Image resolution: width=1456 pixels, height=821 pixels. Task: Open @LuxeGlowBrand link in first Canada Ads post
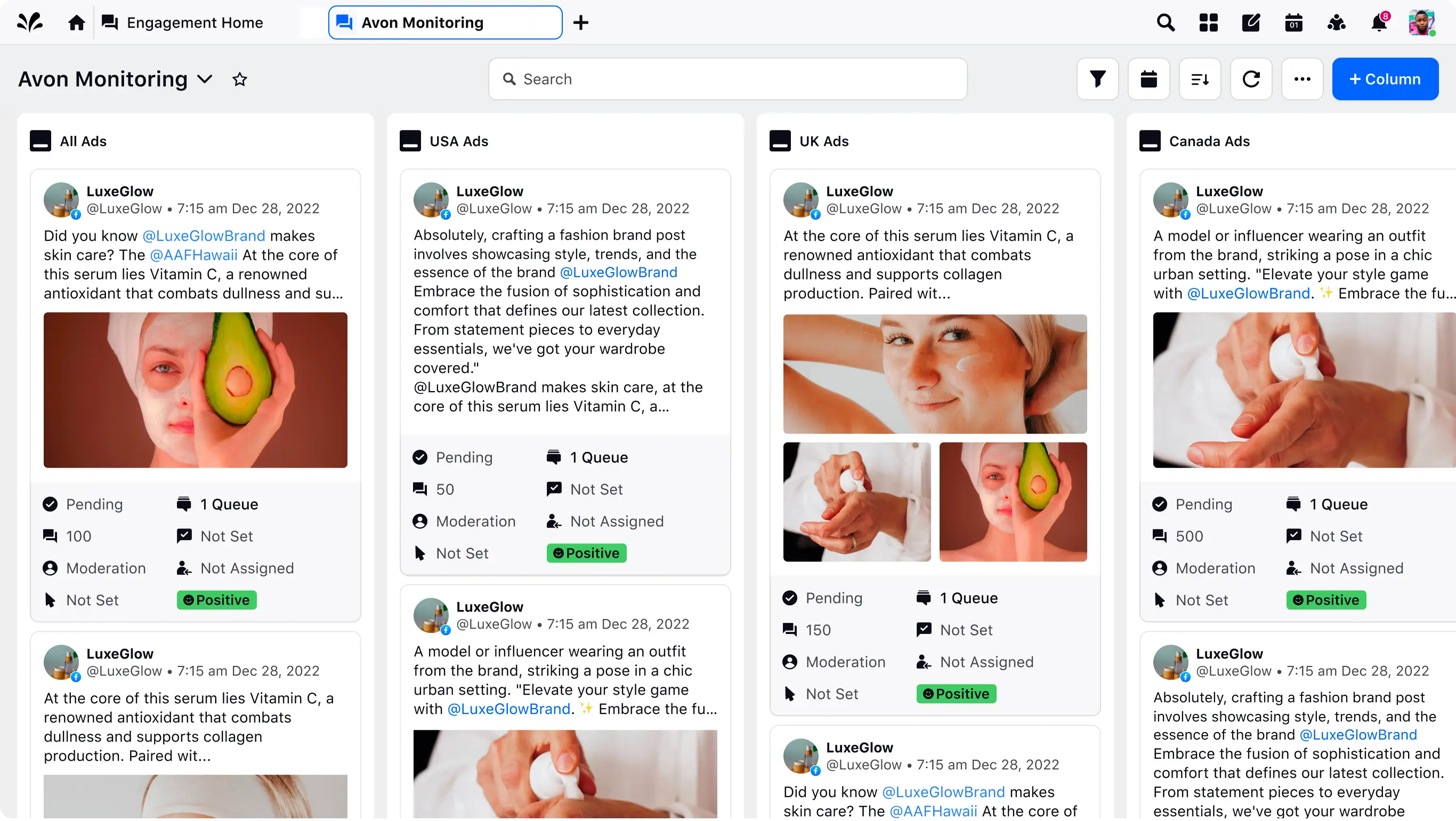1248,293
